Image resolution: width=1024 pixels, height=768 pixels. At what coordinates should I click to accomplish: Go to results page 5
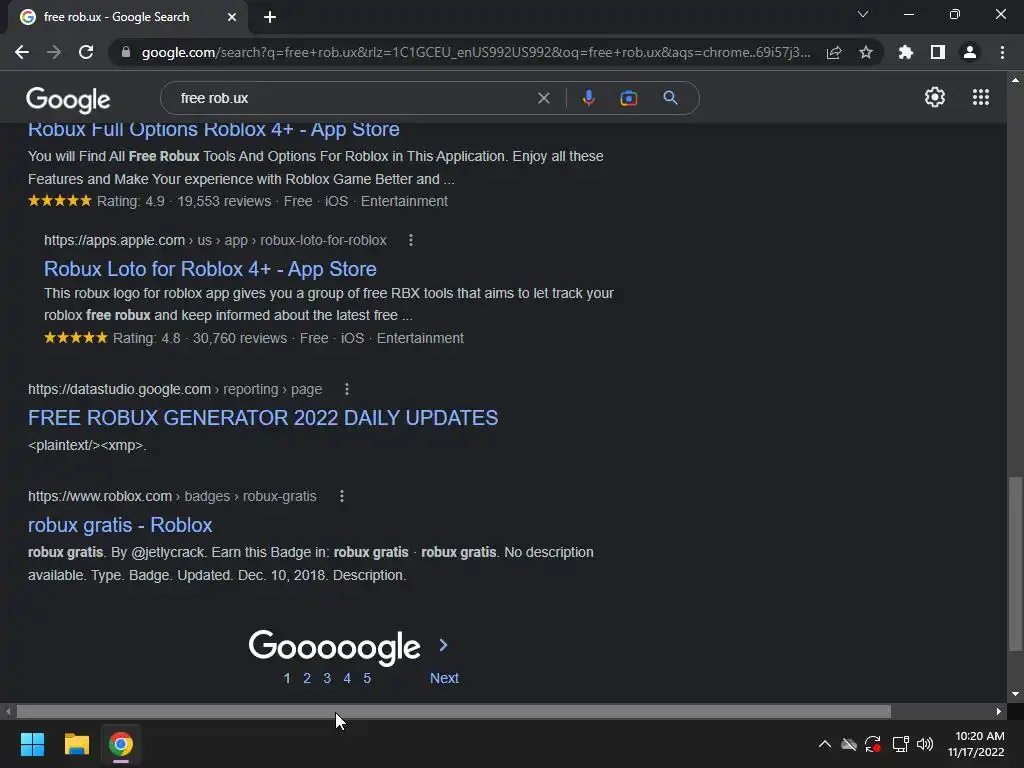[x=367, y=679]
